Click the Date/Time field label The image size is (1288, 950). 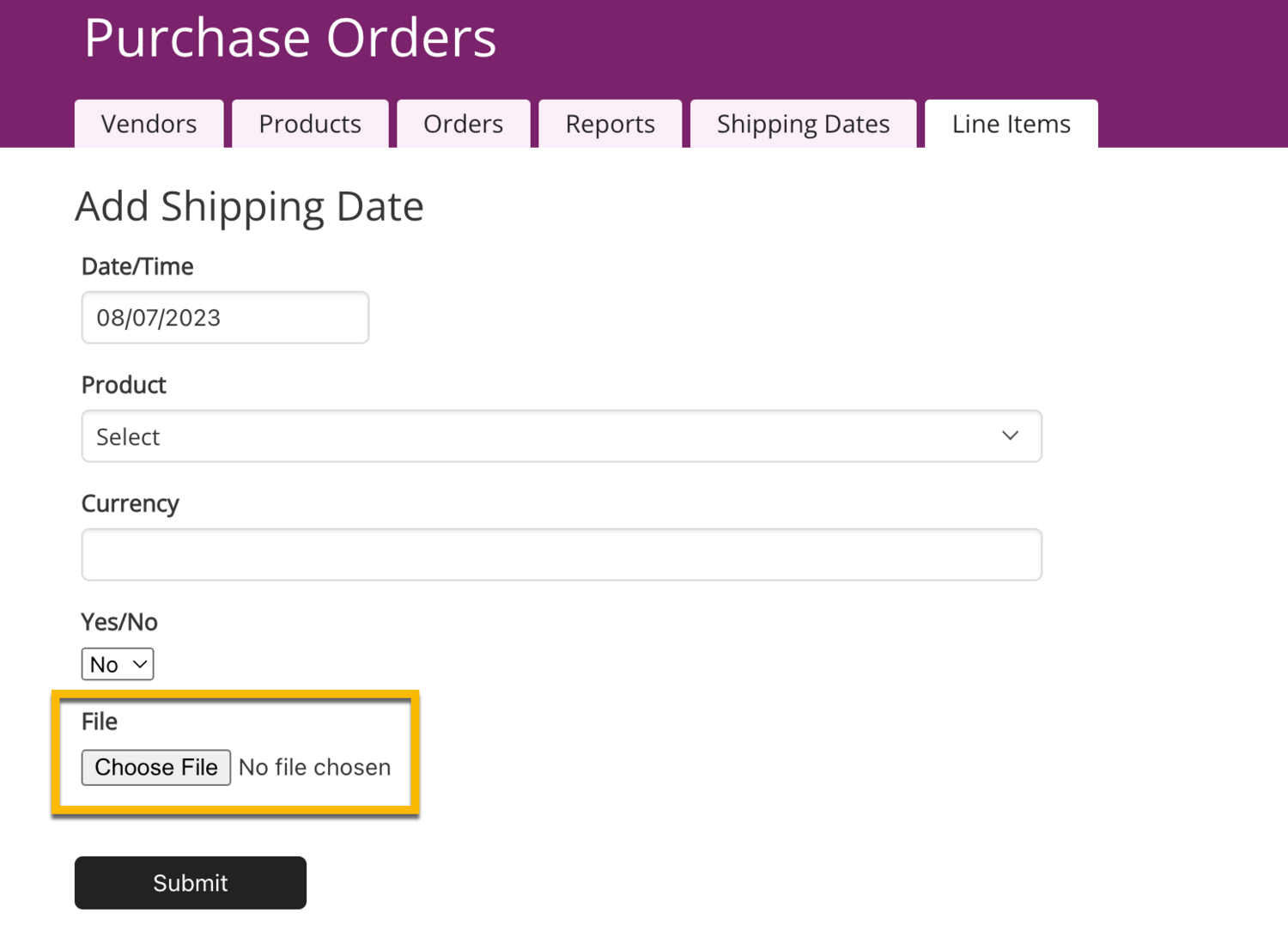pos(137,266)
